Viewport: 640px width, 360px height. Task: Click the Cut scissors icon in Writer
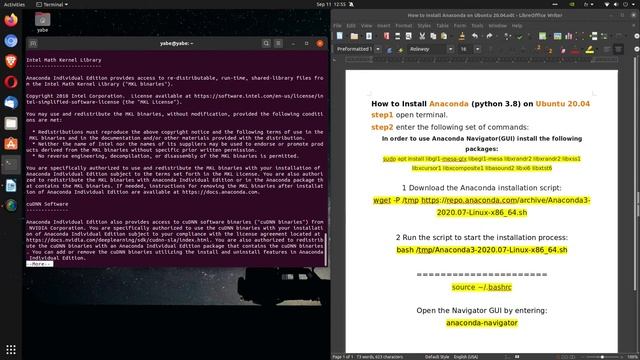(422, 36)
